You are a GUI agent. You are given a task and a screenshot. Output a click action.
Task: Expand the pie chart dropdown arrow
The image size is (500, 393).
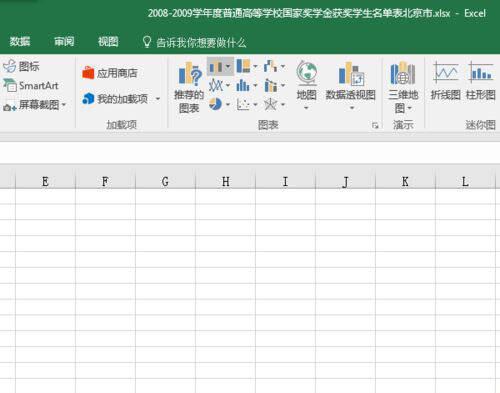pos(228,105)
